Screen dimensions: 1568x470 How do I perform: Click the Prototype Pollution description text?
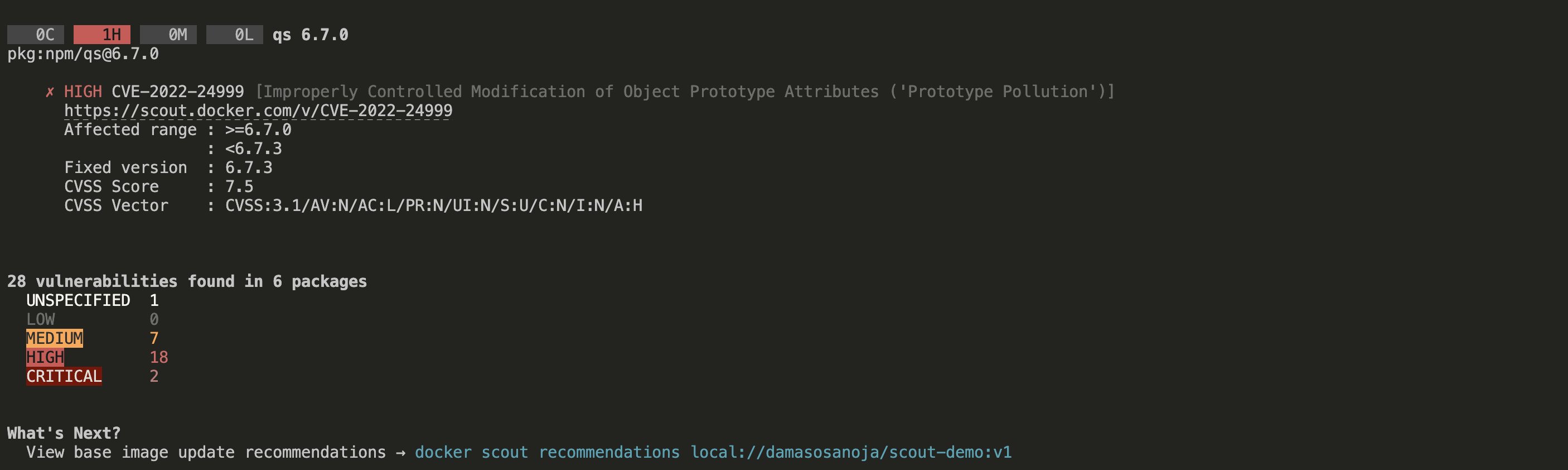(x=685, y=92)
